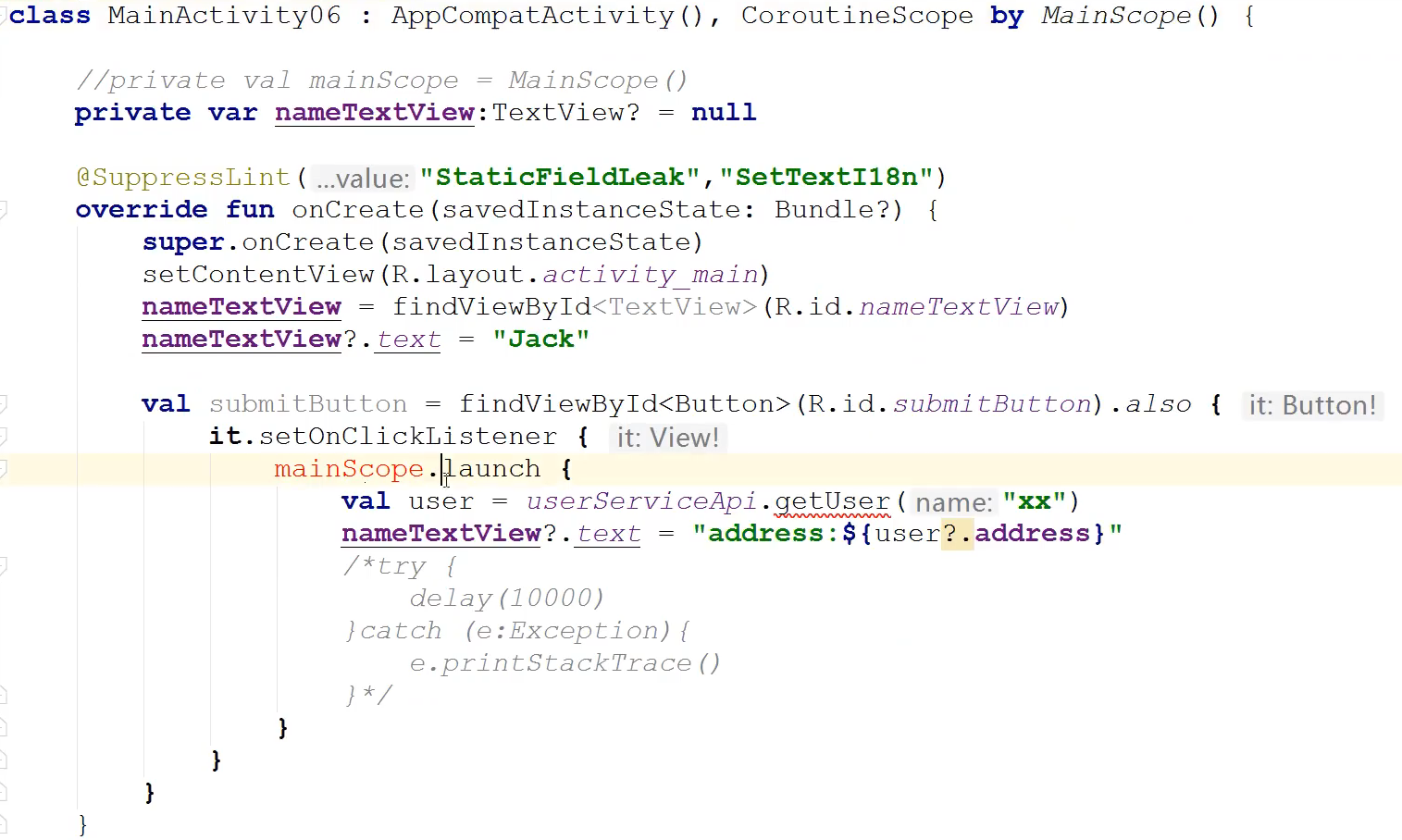
Task: Click the highlighted '?.' safe-call operator before address
Action: (957, 534)
